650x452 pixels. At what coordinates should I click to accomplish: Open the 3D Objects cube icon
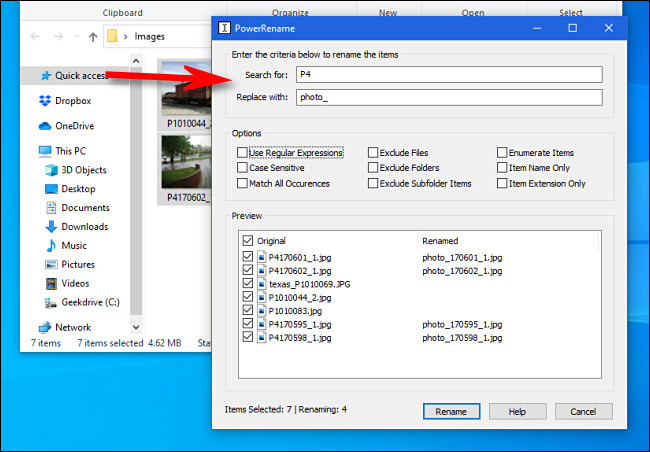(x=51, y=170)
